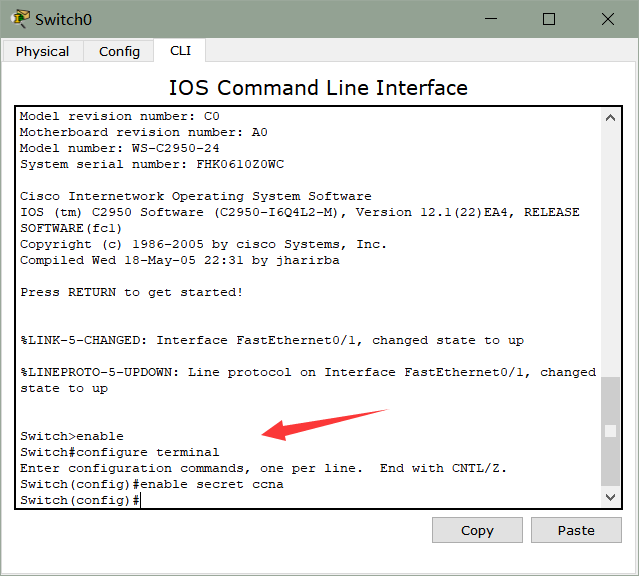This screenshot has width=639, height=576.
Task: Click the CLI scrollbar down arrow
Action: (x=610, y=497)
